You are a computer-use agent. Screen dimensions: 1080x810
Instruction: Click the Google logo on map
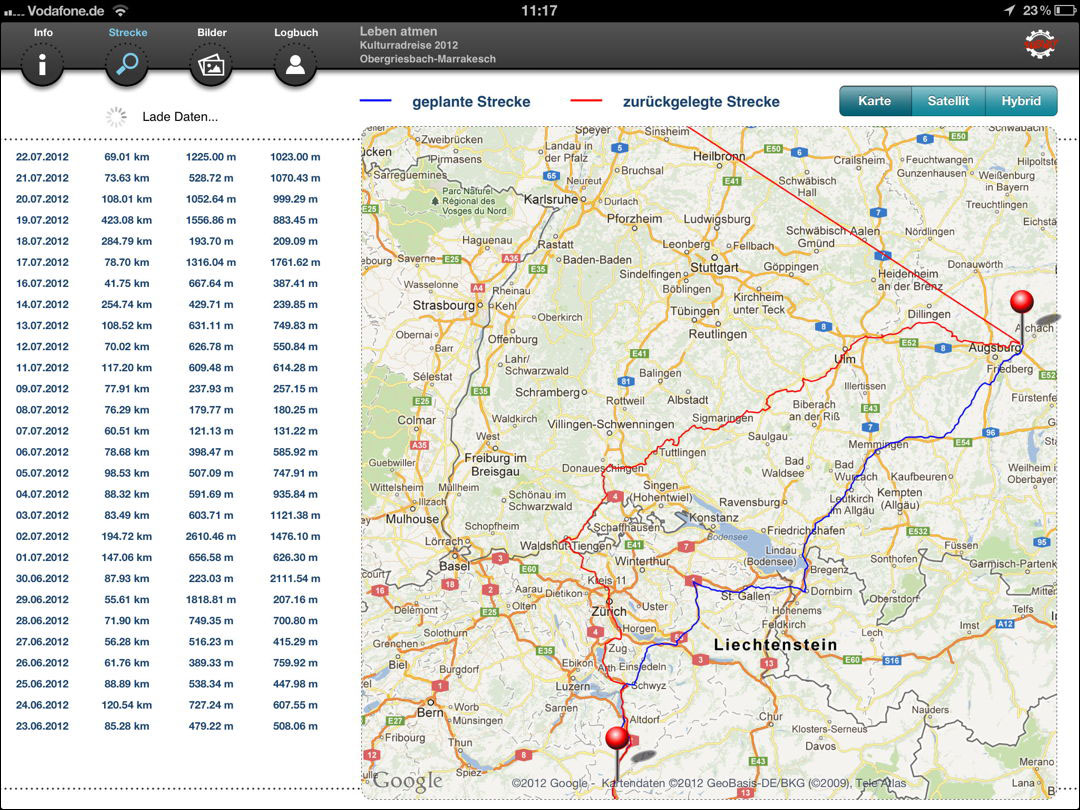408,780
